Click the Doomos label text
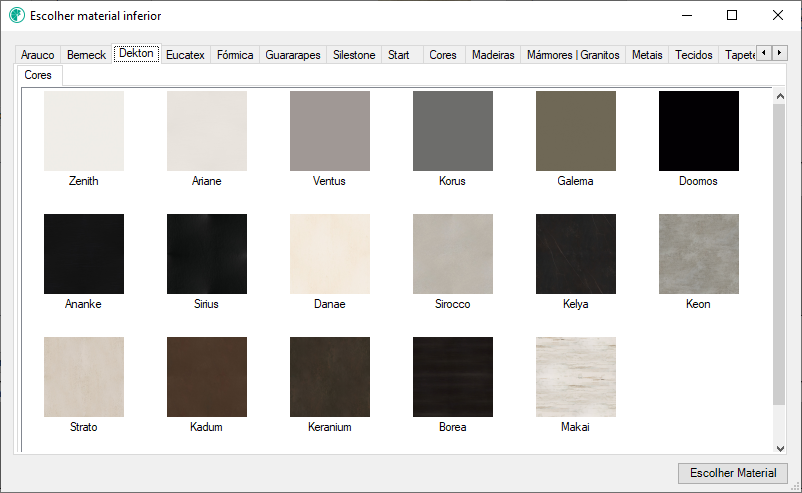This screenshot has width=802, height=493. [x=698, y=181]
